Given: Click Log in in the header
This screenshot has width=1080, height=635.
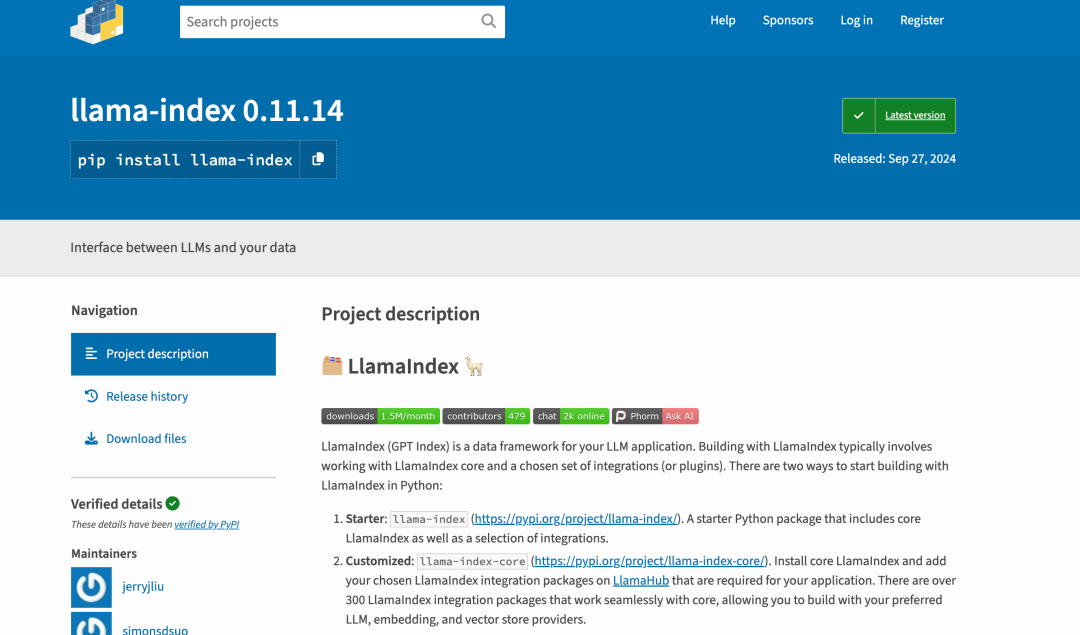Looking at the screenshot, I should [x=856, y=20].
